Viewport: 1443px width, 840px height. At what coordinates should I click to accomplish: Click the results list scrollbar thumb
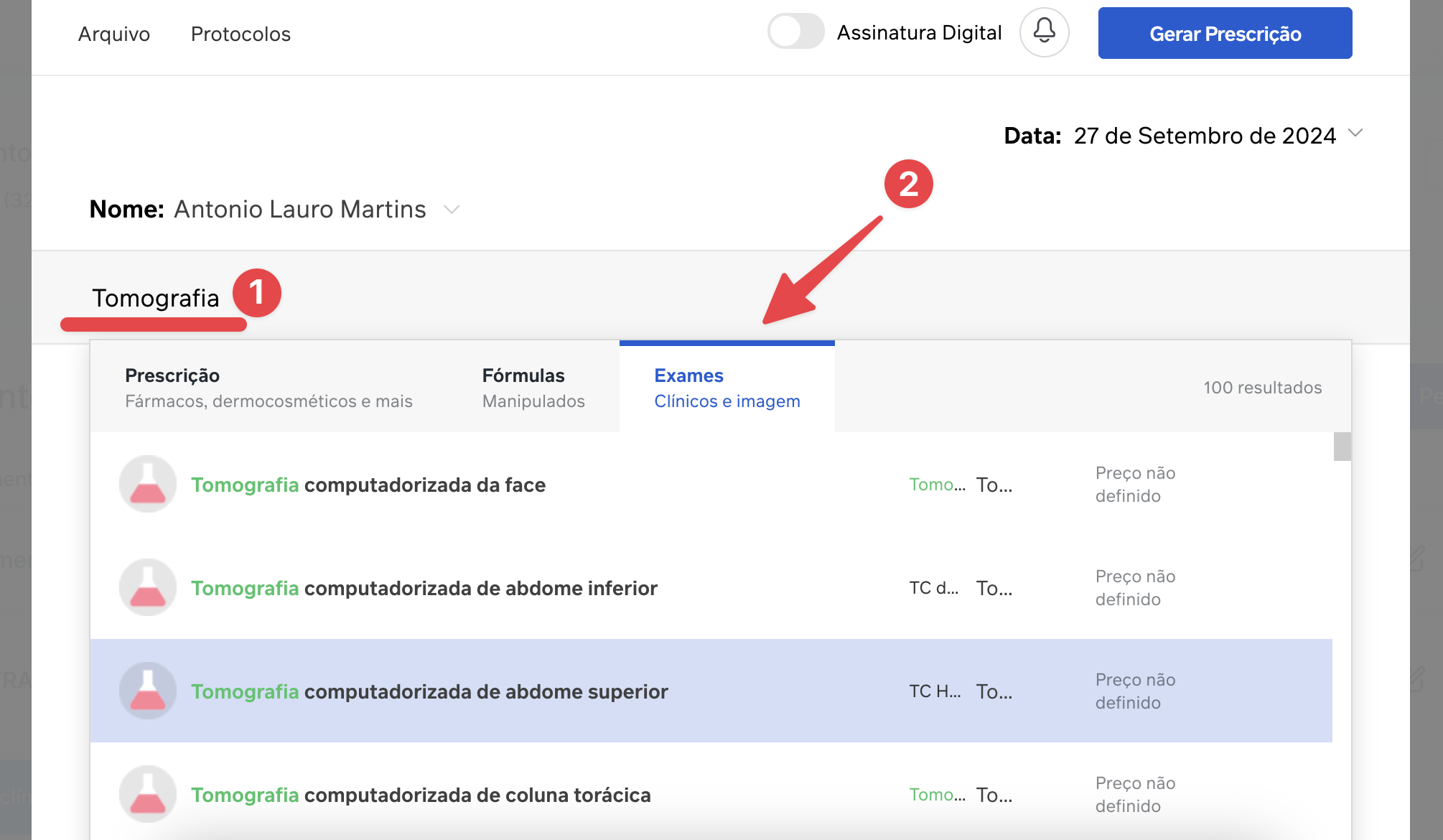(1342, 447)
